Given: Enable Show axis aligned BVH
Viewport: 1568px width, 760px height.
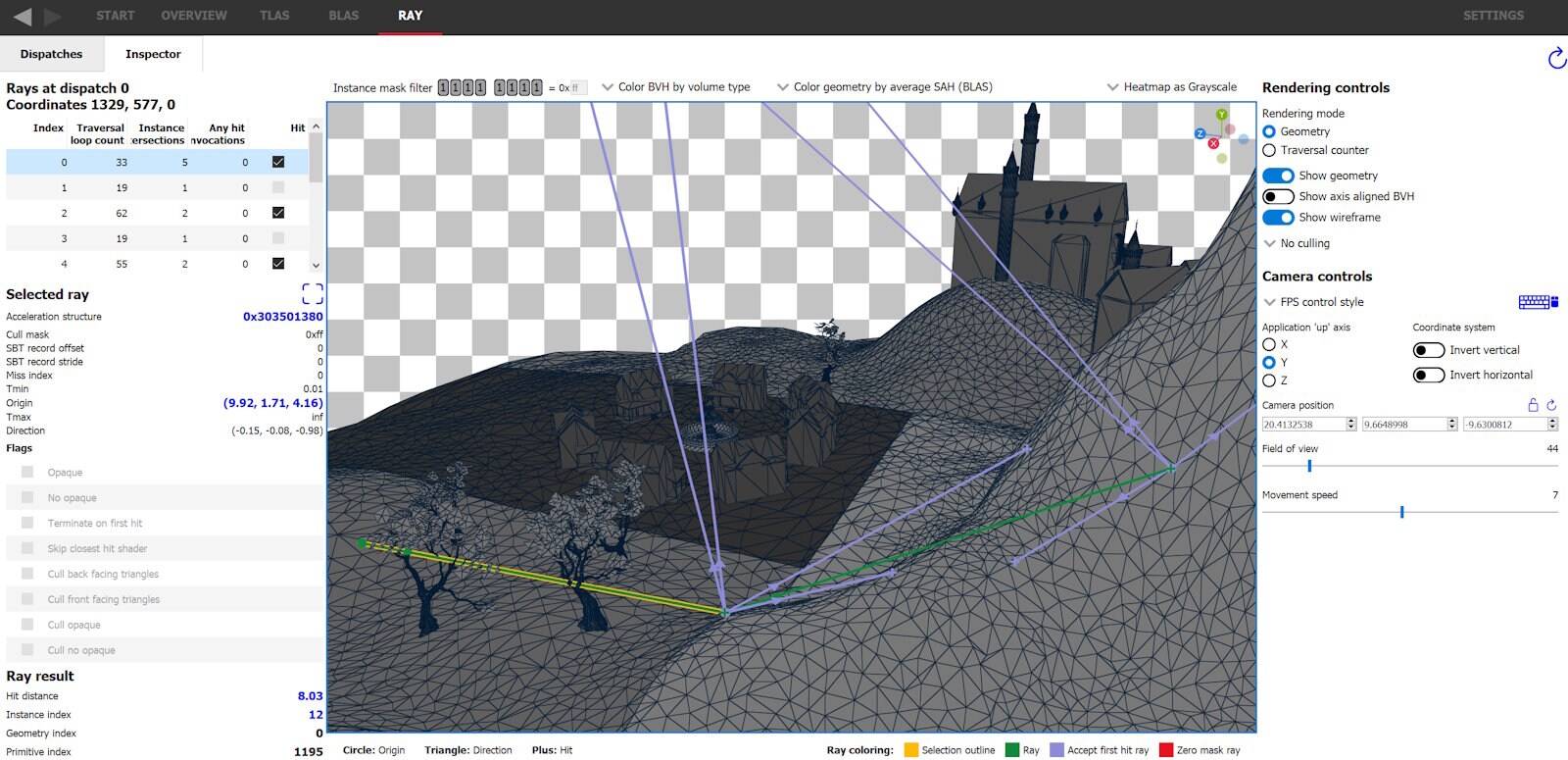Looking at the screenshot, I should [x=1278, y=196].
